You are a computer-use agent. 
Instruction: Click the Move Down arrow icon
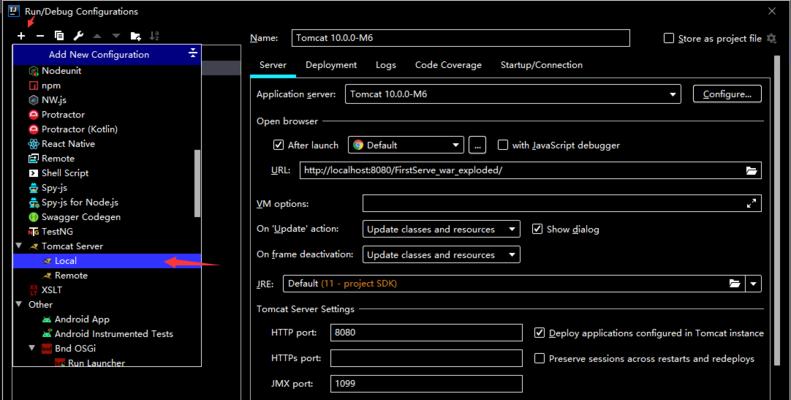coord(116,36)
